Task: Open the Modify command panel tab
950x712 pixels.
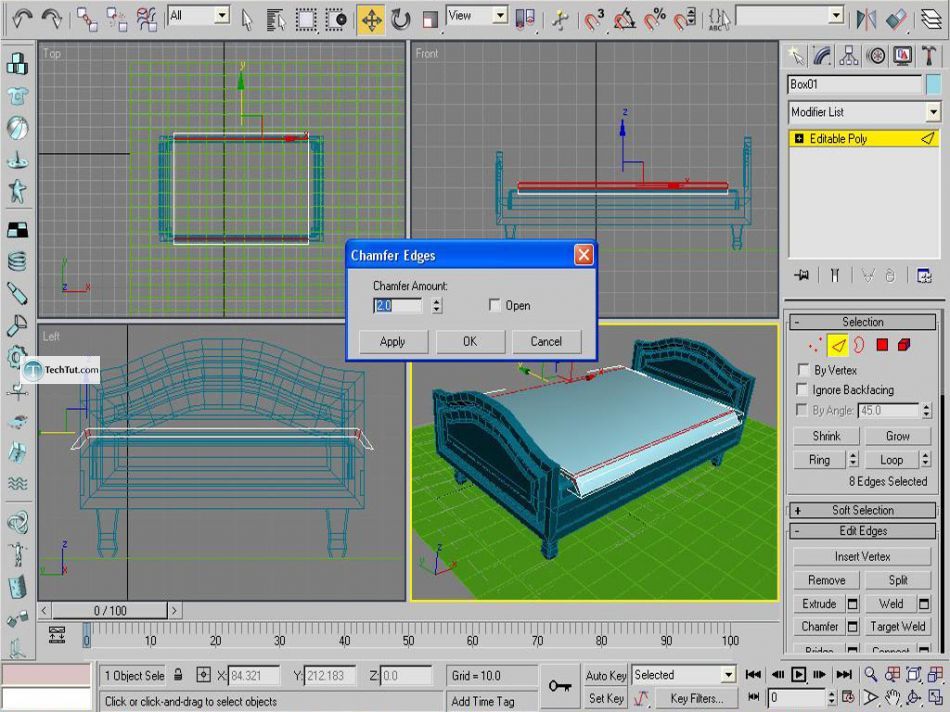Action: 822,56
